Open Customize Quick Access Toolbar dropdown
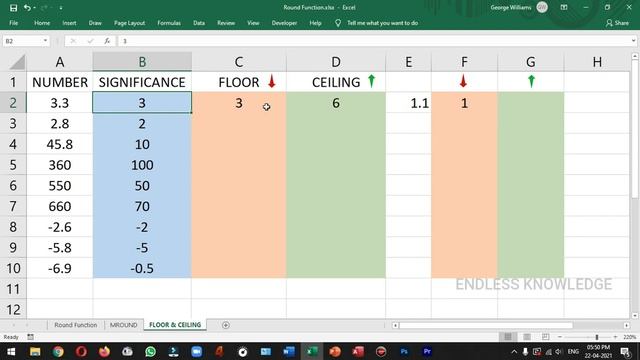The image size is (640, 360). coord(61,8)
